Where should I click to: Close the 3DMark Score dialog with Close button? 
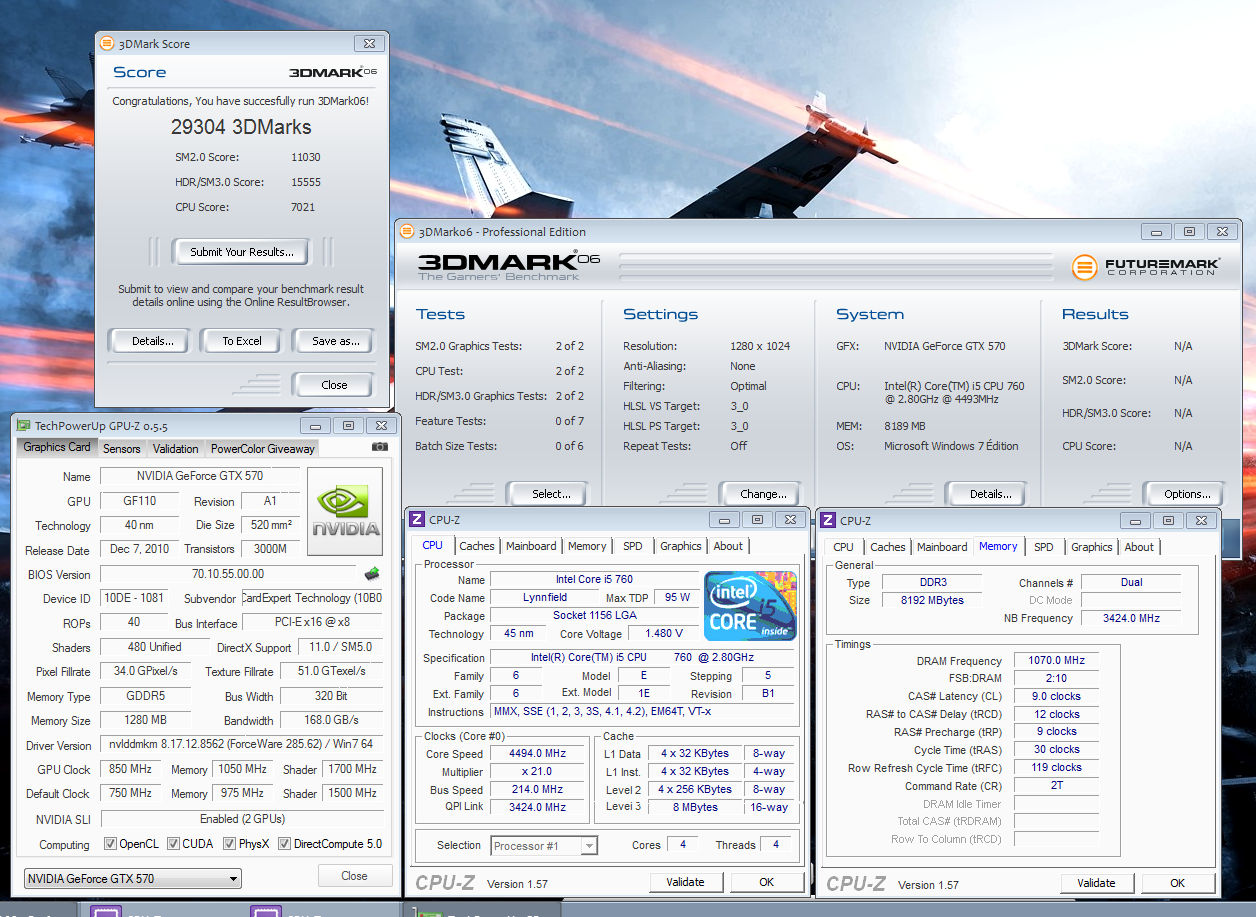click(x=334, y=385)
